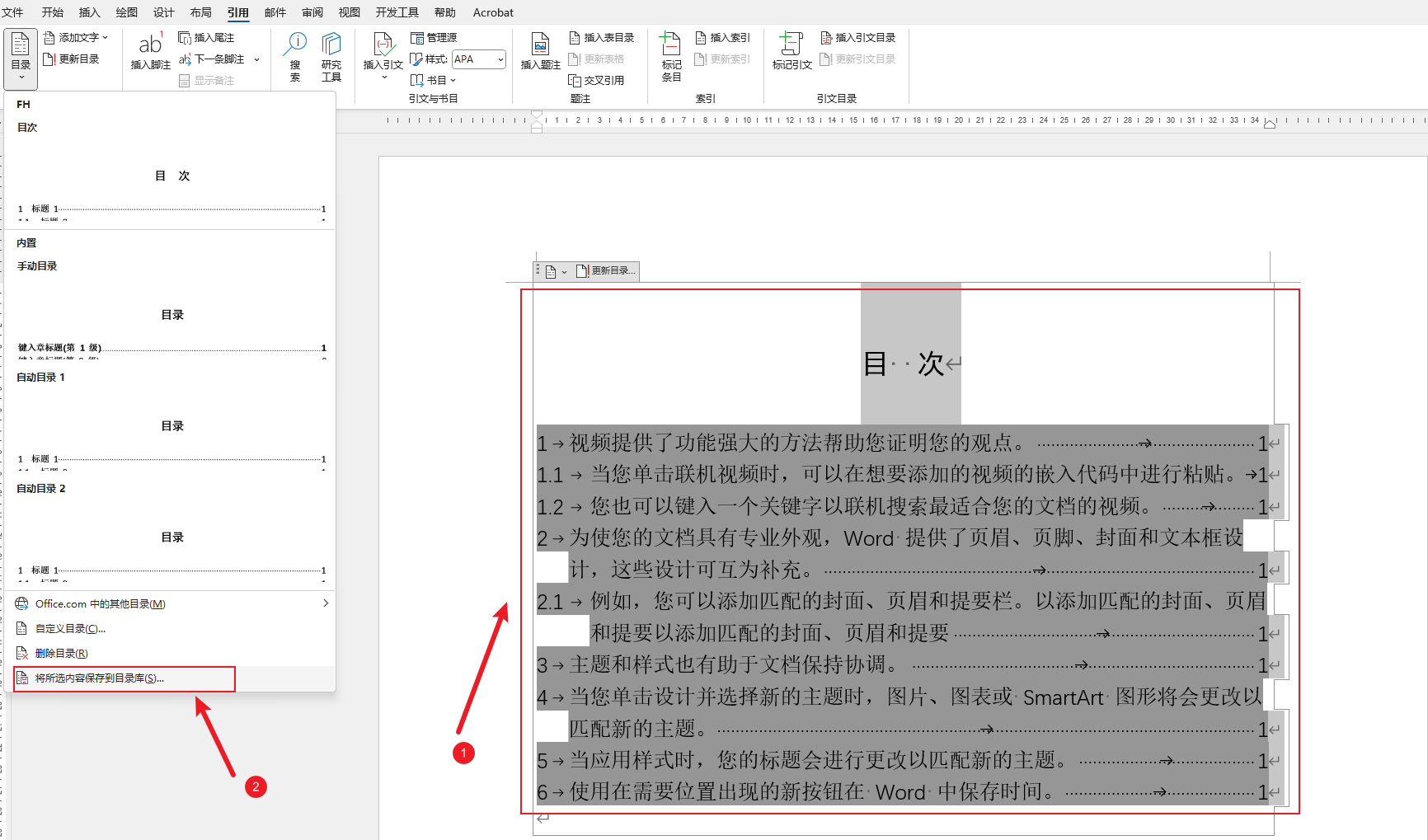The width and height of the screenshot is (1428, 840).
Task: Switch to the 布局 ribbon tab
Action: (200, 12)
